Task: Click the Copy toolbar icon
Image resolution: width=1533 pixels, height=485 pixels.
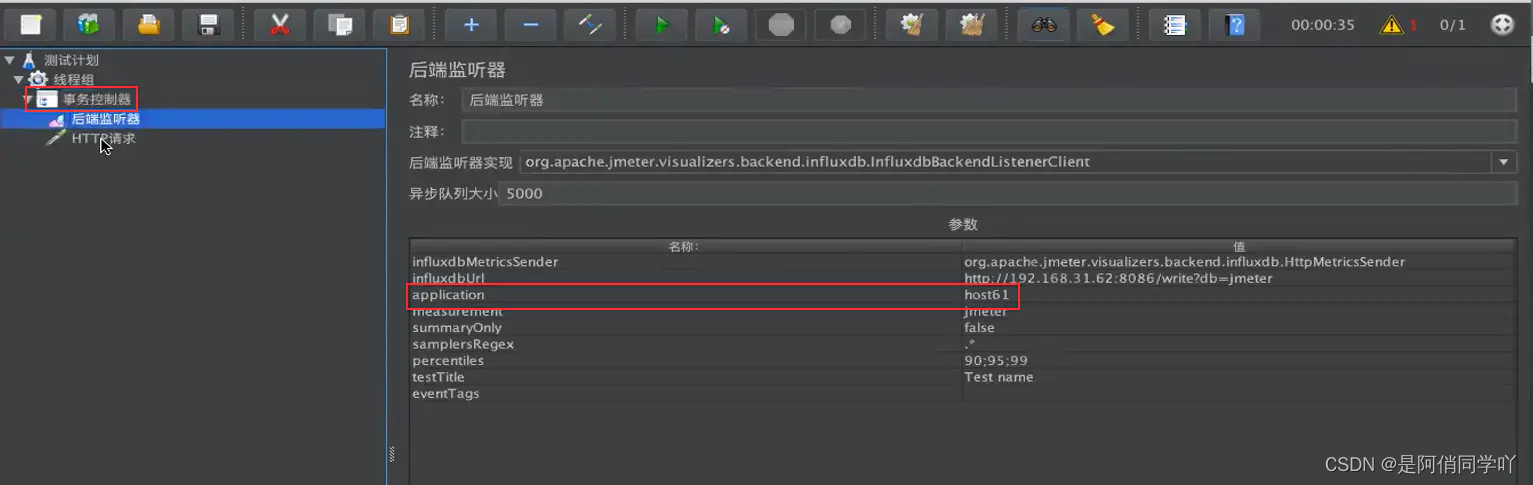Action: (x=339, y=24)
